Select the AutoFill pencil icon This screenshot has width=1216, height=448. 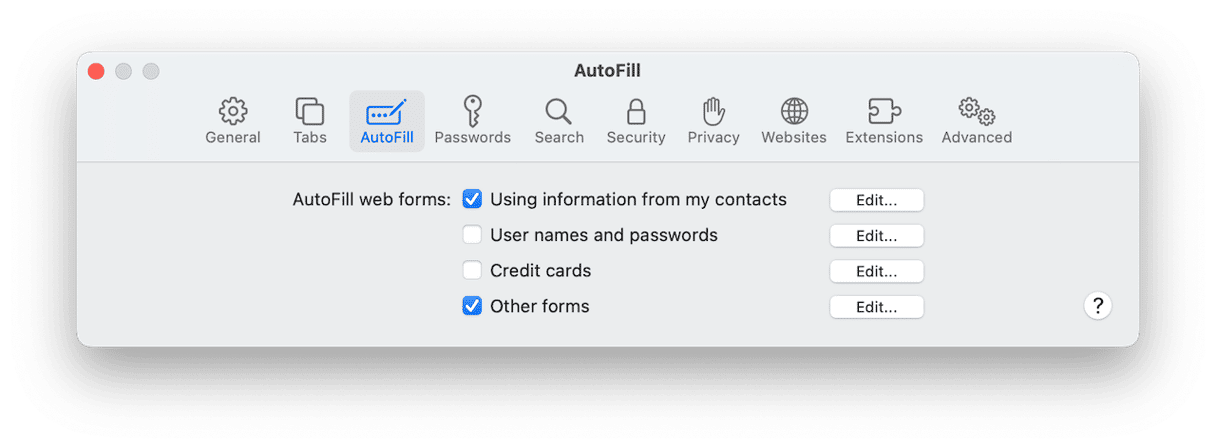pyautogui.click(x=386, y=112)
